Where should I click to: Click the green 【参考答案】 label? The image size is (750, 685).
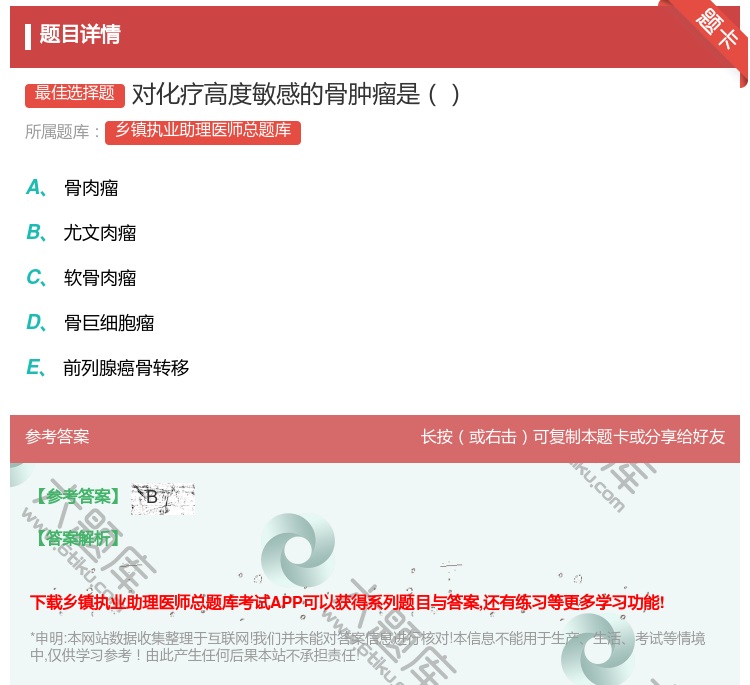pos(79,497)
